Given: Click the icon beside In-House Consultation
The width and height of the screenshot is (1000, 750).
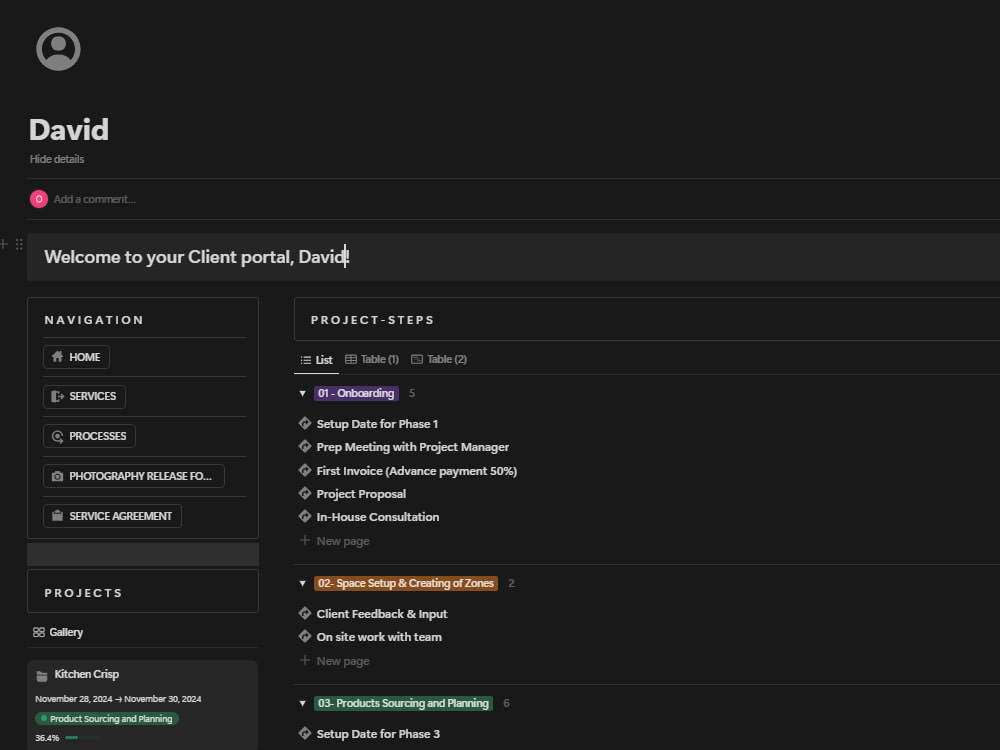Looking at the screenshot, I should click(305, 517).
